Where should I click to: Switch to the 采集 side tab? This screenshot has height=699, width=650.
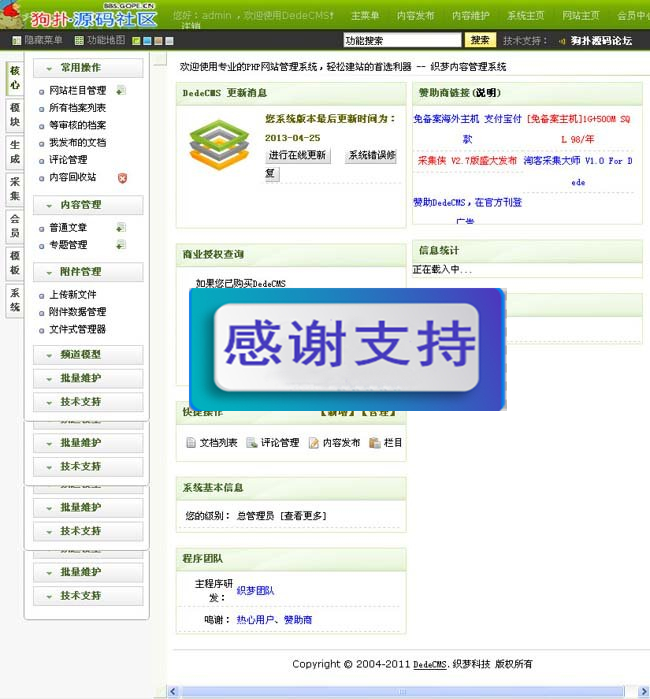click(15, 189)
